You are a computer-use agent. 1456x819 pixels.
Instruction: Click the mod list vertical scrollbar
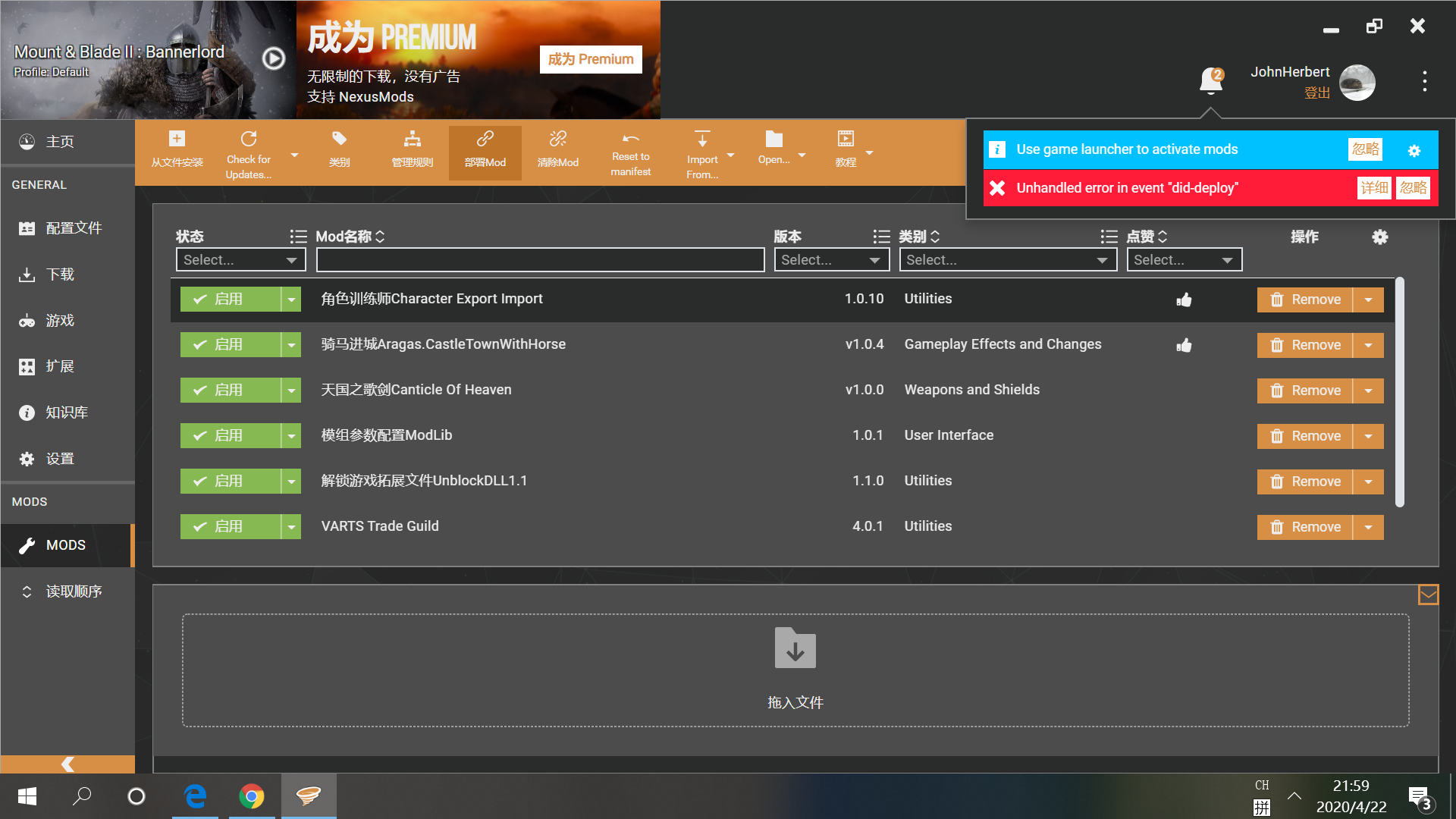point(1400,392)
